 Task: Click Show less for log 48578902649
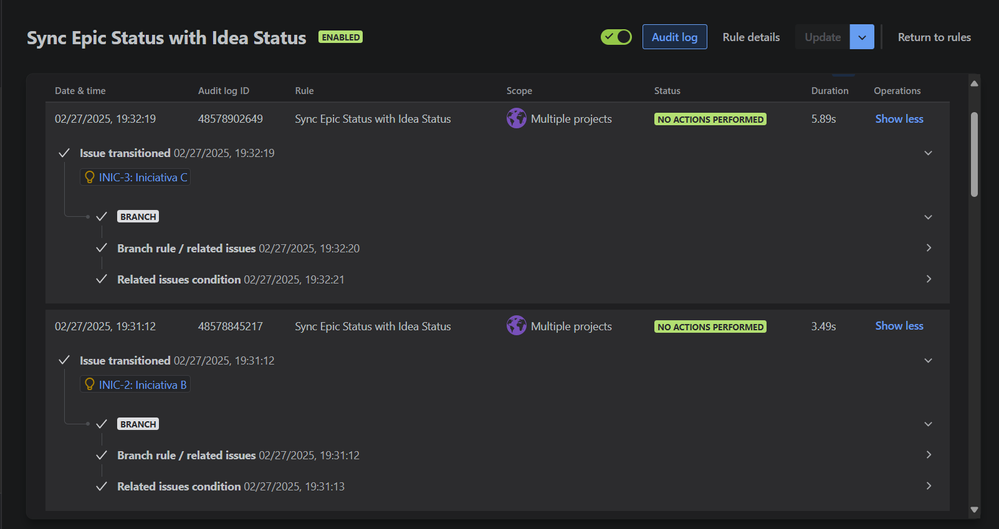(899, 119)
